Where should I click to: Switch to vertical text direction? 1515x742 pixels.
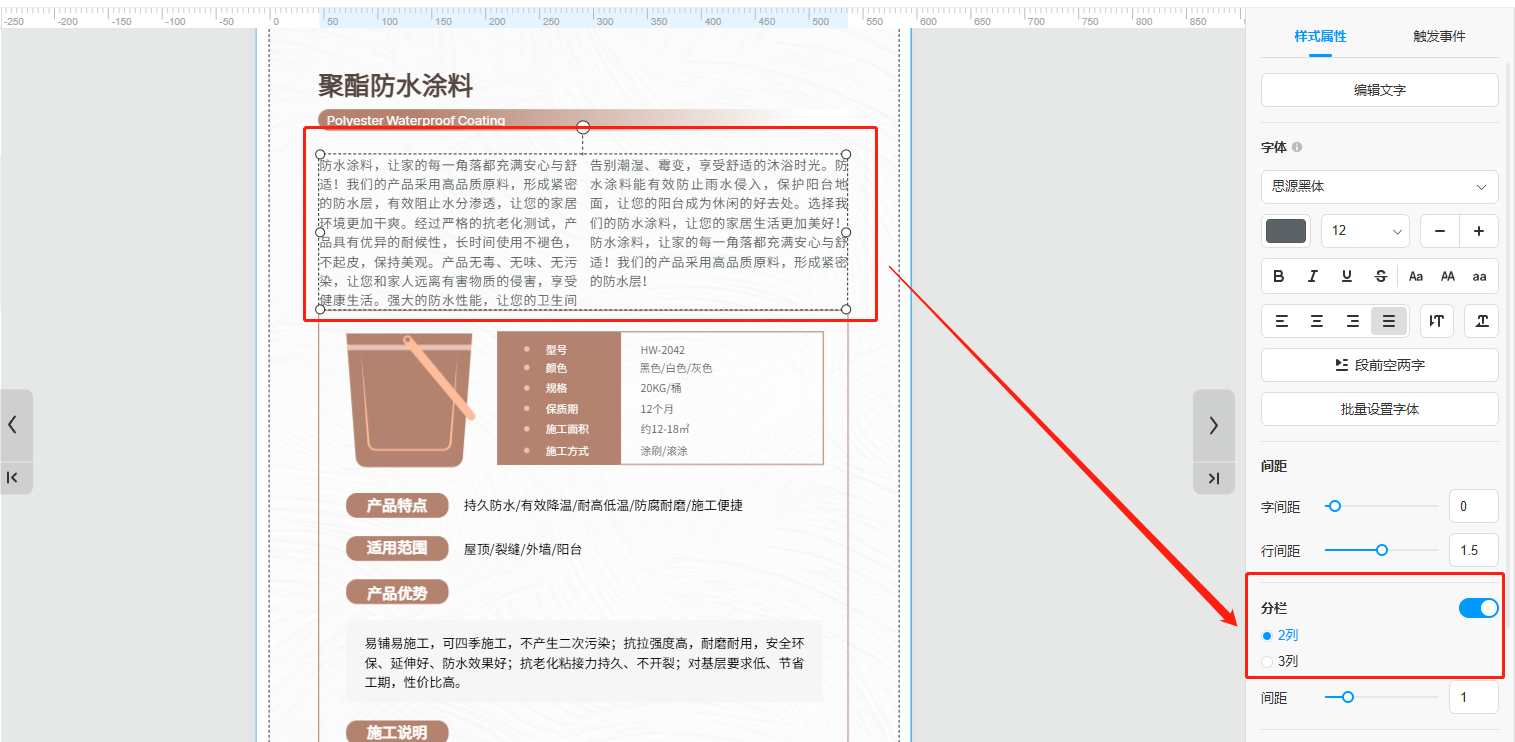tap(1437, 321)
